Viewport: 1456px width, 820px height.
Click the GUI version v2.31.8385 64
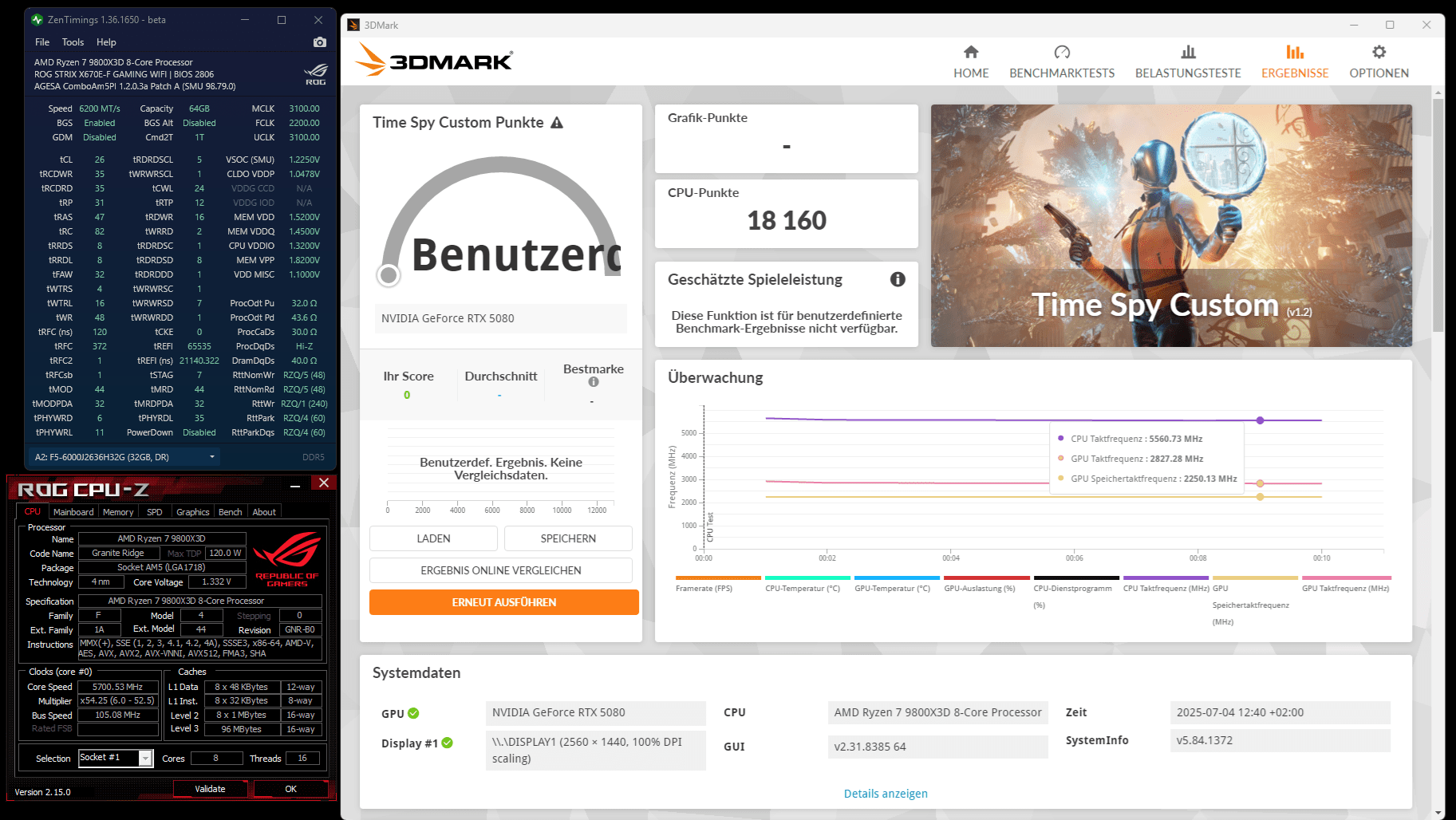click(x=938, y=747)
